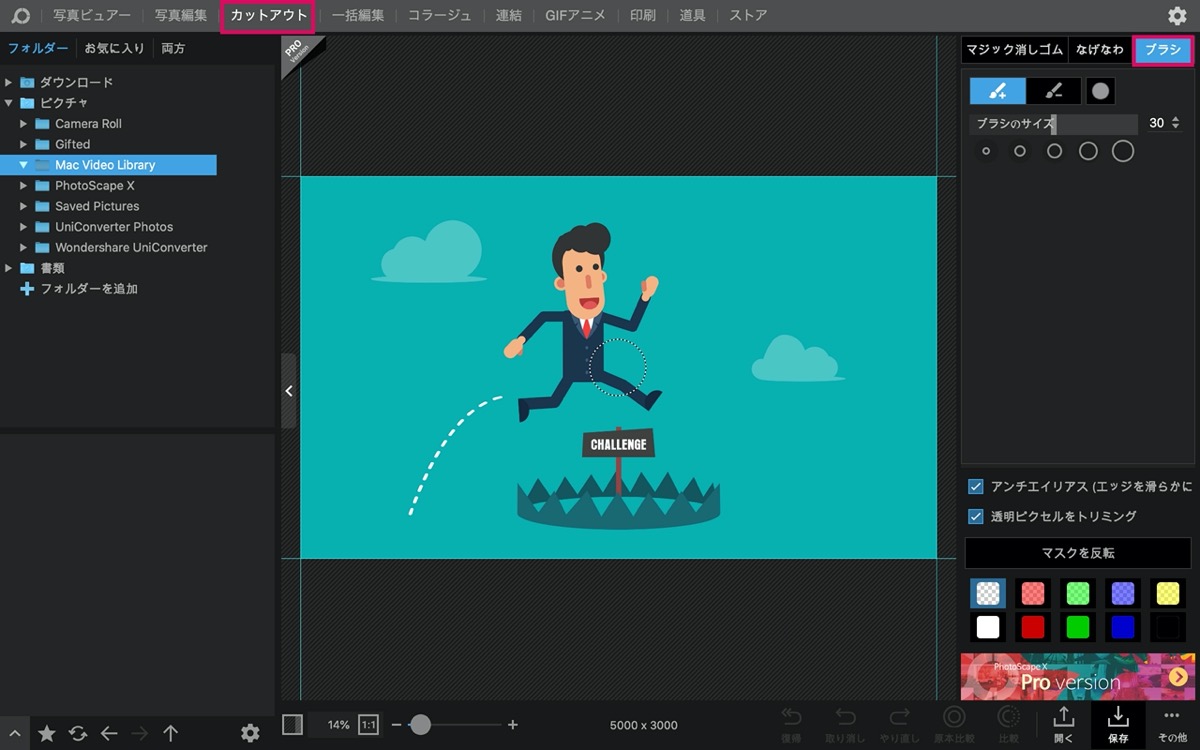Click the favorites star icon in bottom bar
Screen dimensions: 1200x750
pos(46,733)
